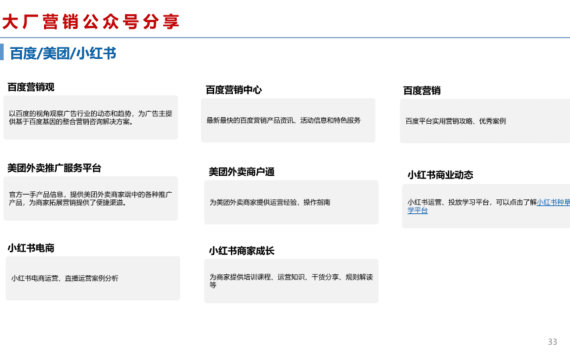This screenshot has height=360, width=570.
Task: Click the 小红书电商 heading
Action: pyautogui.click(x=31, y=248)
